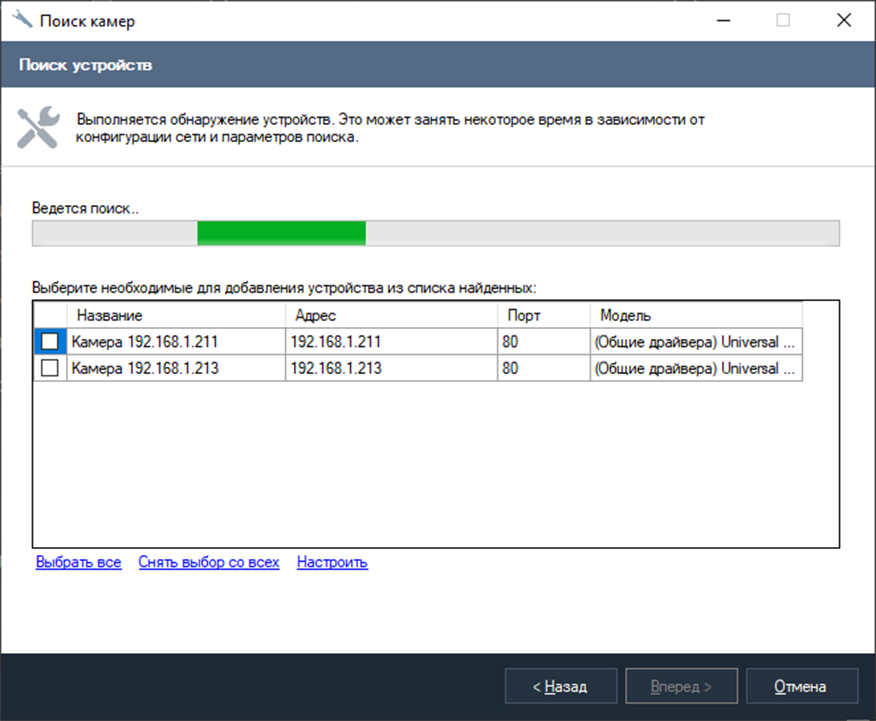The width and height of the screenshot is (876, 721).
Task: Click the empty checkbox column header cell
Action: 50,314
